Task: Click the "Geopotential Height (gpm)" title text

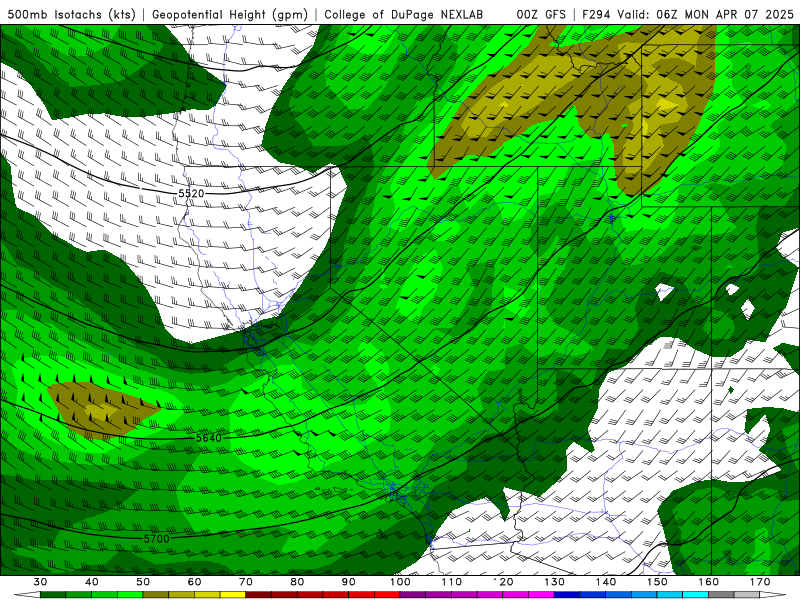Action: click(x=230, y=14)
